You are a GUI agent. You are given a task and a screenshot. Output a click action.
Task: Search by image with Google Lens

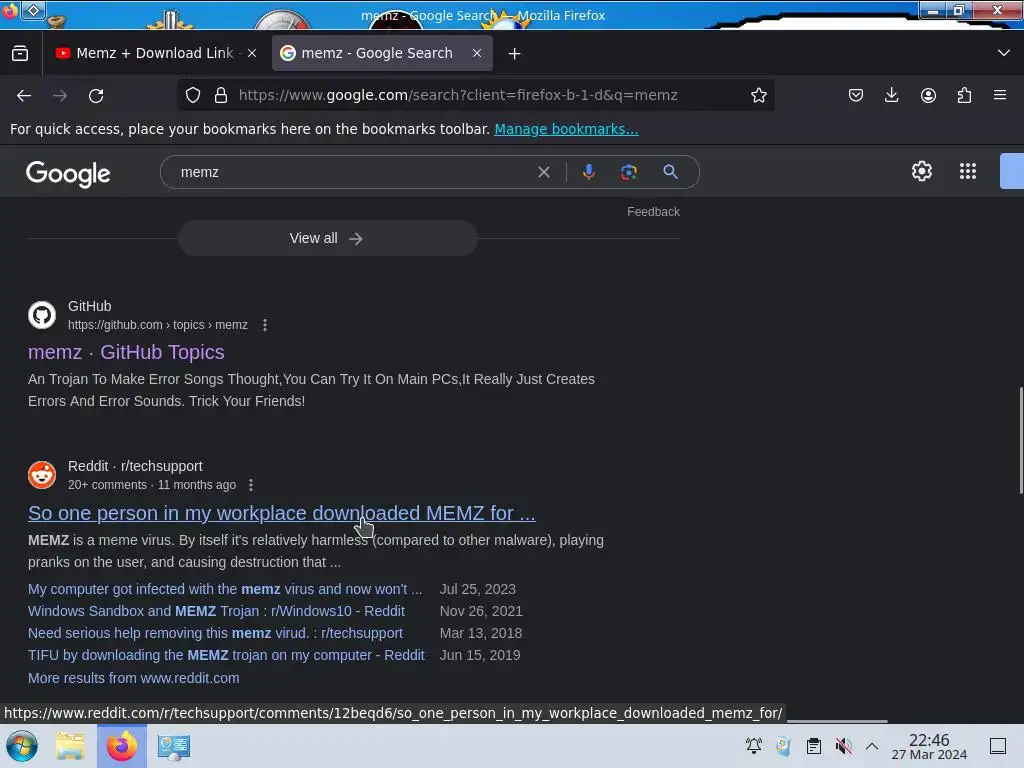click(x=628, y=172)
